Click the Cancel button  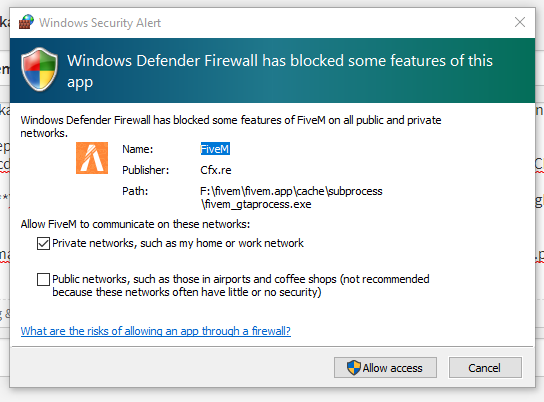coord(485,368)
